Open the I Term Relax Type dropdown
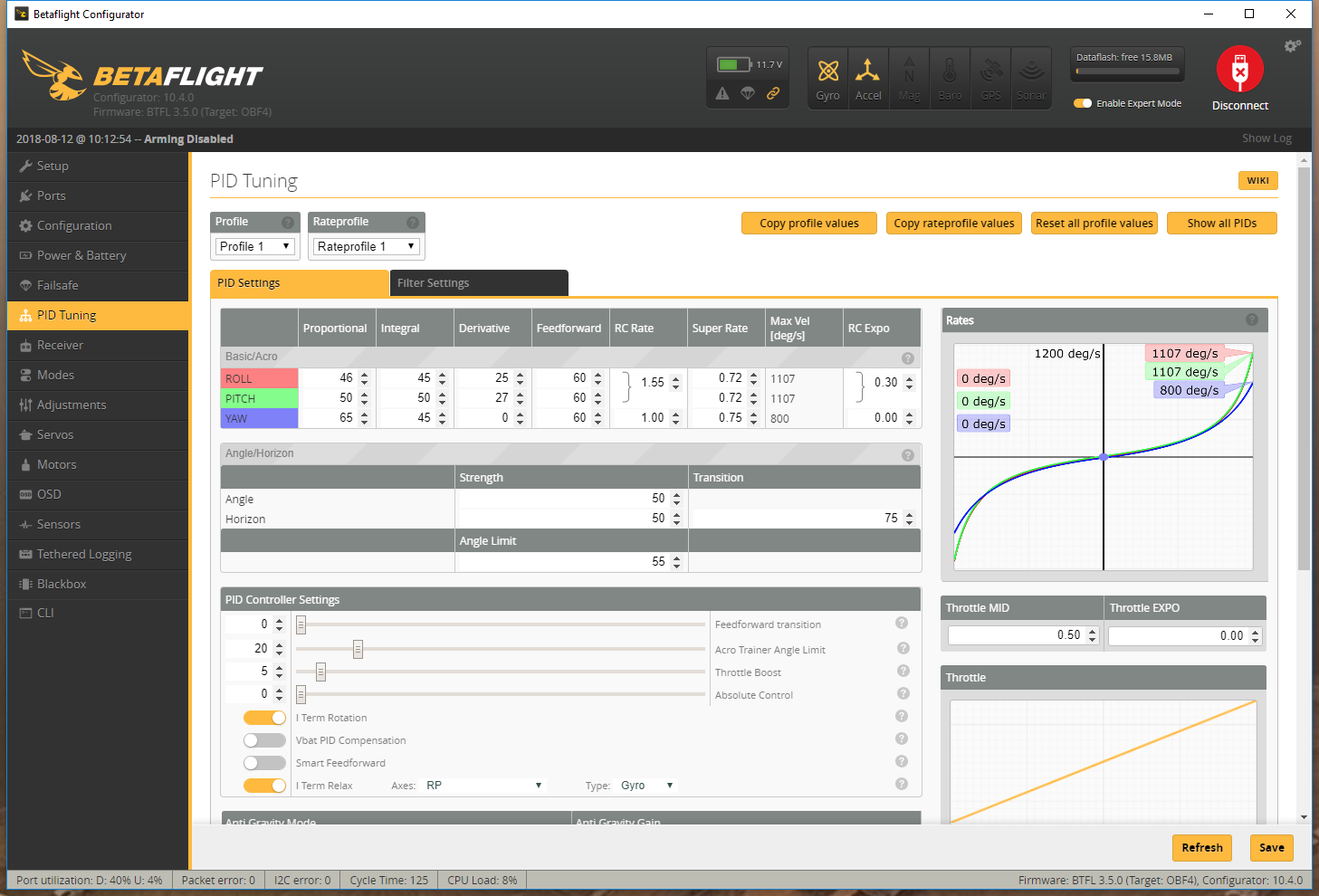The image size is (1319, 896). (x=648, y=786)
